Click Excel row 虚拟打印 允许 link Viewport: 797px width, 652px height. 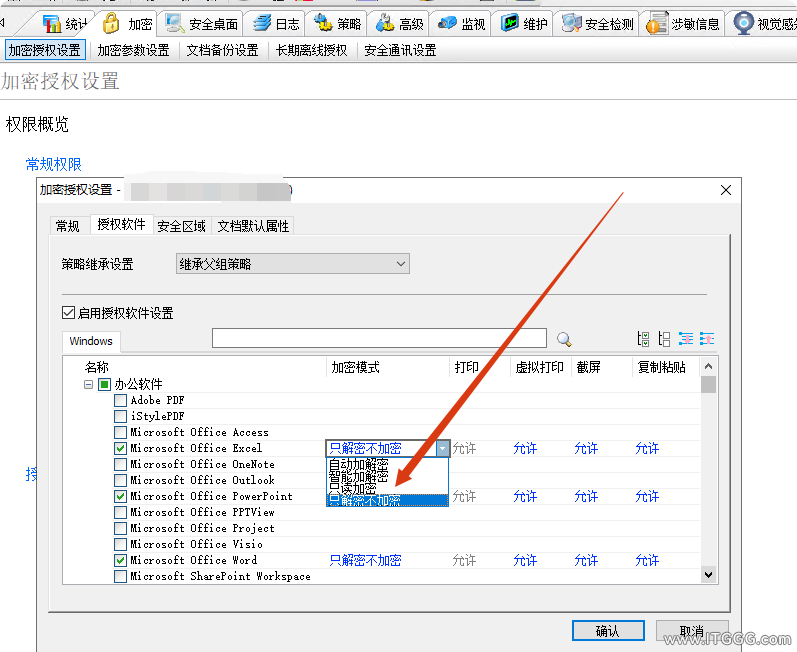pos(525,448)
